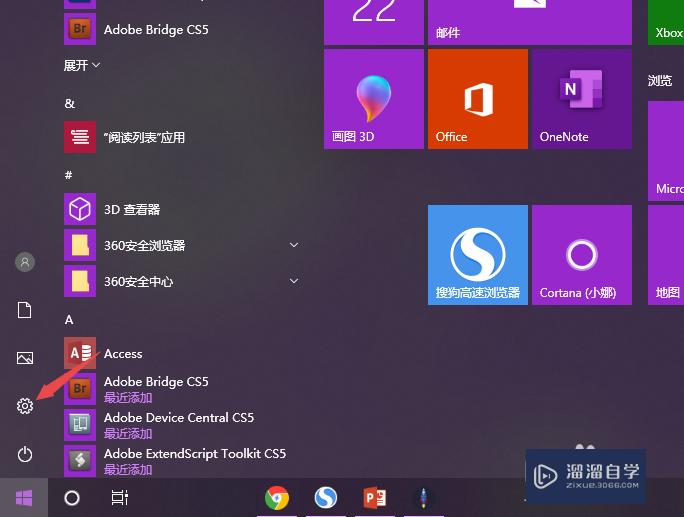This screenshot has height=517, width=684.
Task: Open the calendar tile showing 22
Action: pos(374,22)
